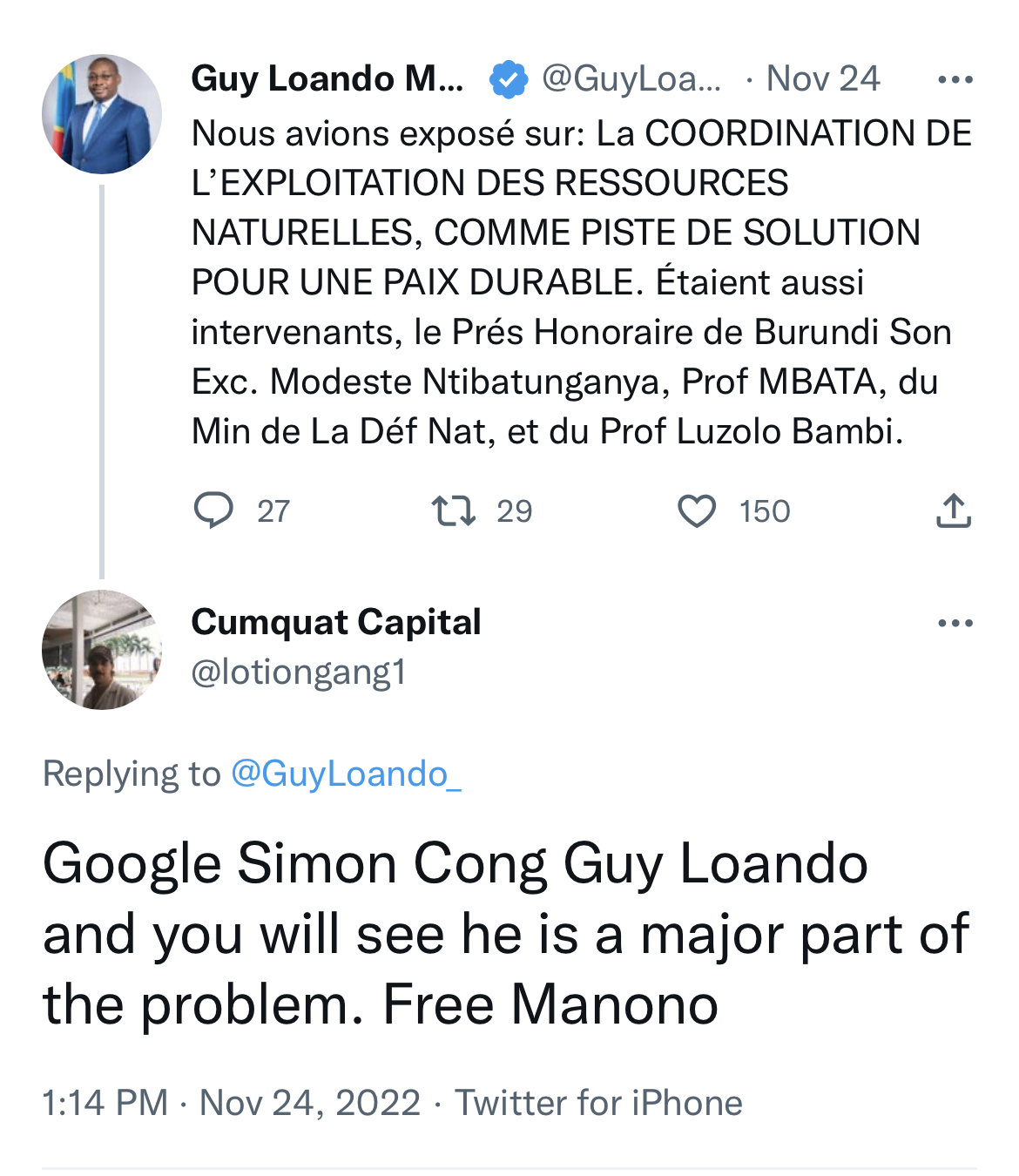Open more options on Cumquat Capital's reply
This screenshot has width=1019, height=1176.
[955, 624]
